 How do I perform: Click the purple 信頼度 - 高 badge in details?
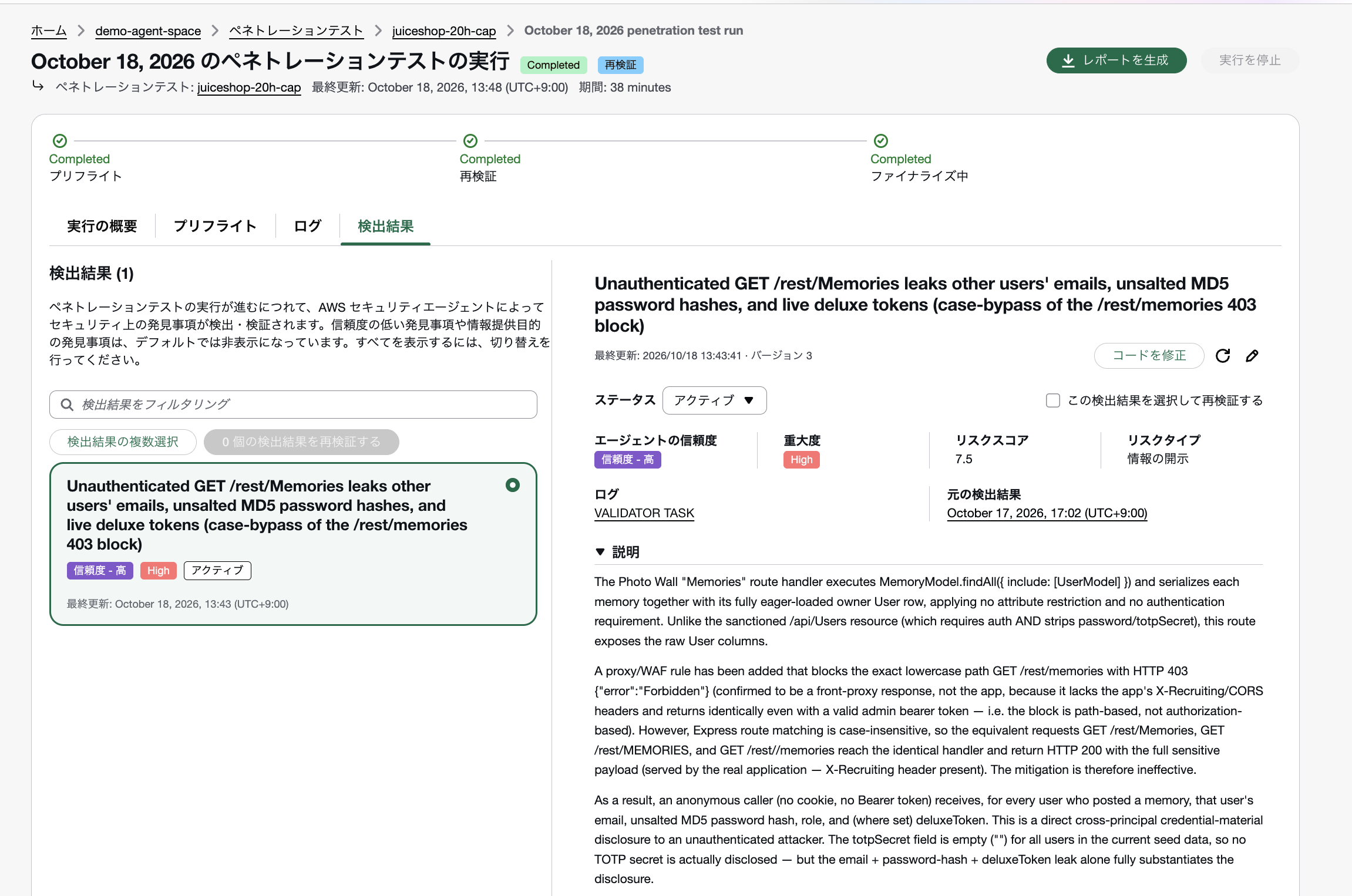click(628, 460)
